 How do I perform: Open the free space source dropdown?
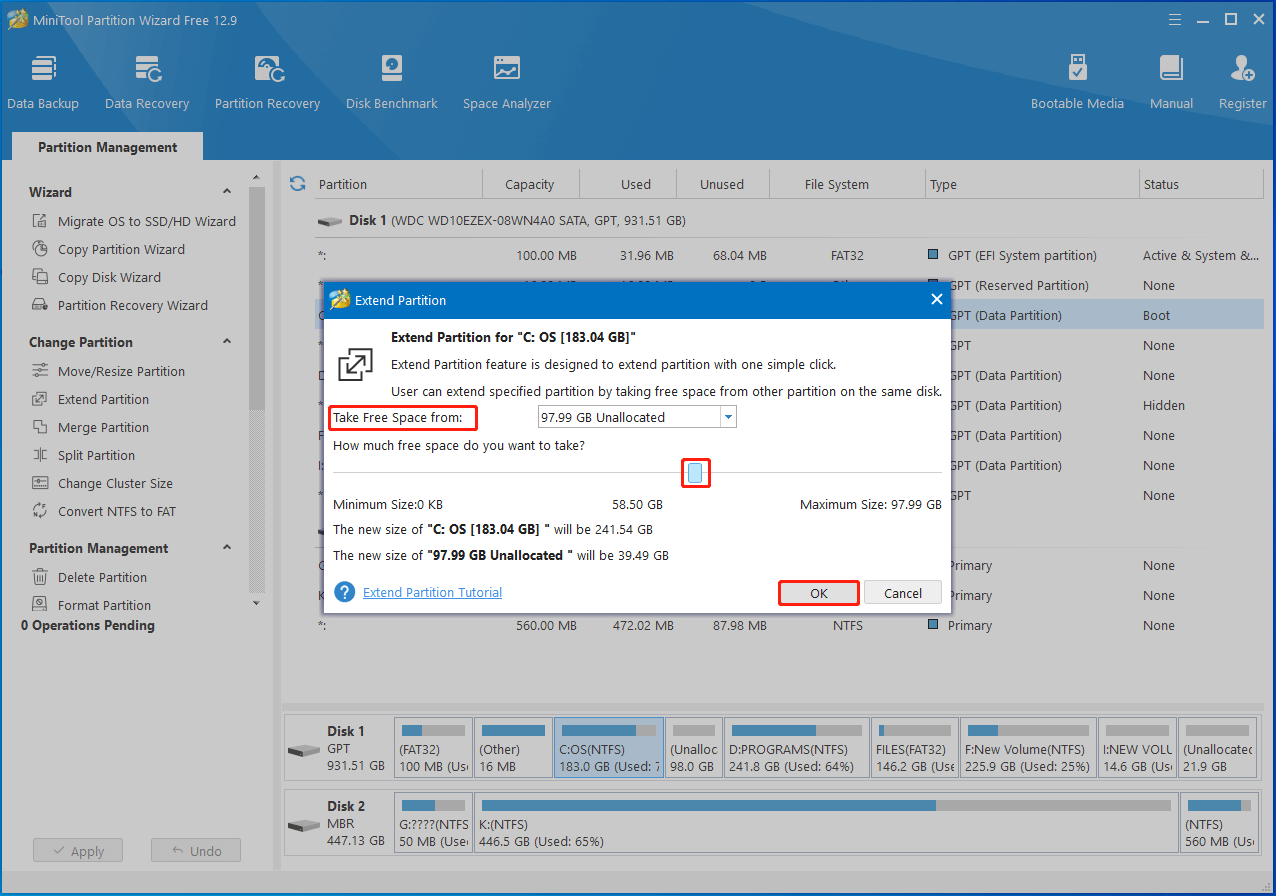(727, 416)
